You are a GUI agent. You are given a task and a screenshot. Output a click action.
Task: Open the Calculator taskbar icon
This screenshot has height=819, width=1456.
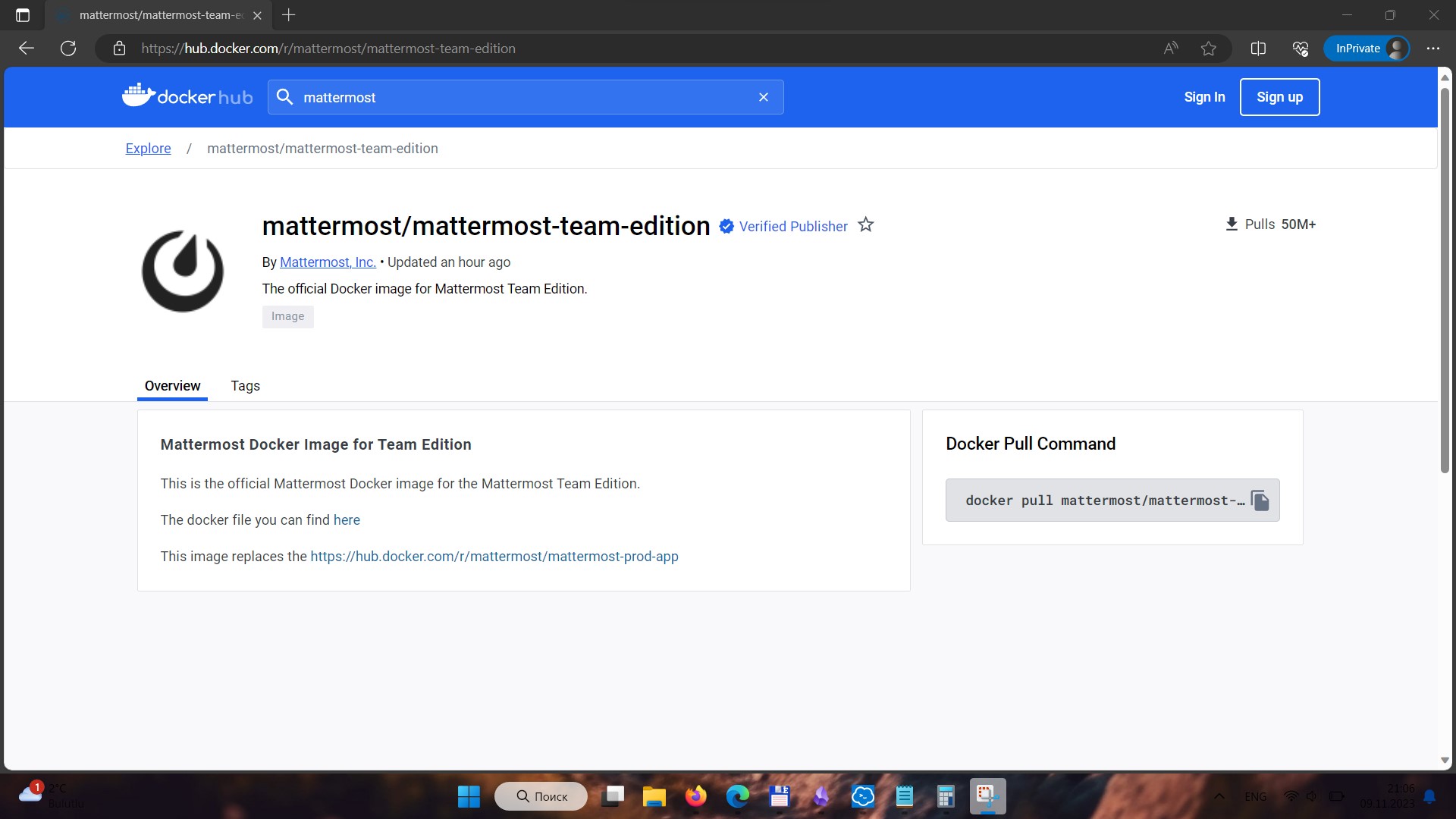point(946,796)
